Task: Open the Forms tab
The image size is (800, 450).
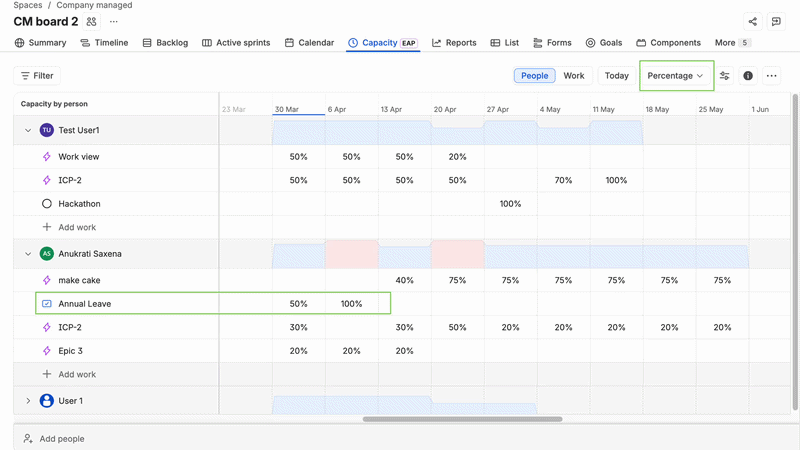Action: coord(552,43)
